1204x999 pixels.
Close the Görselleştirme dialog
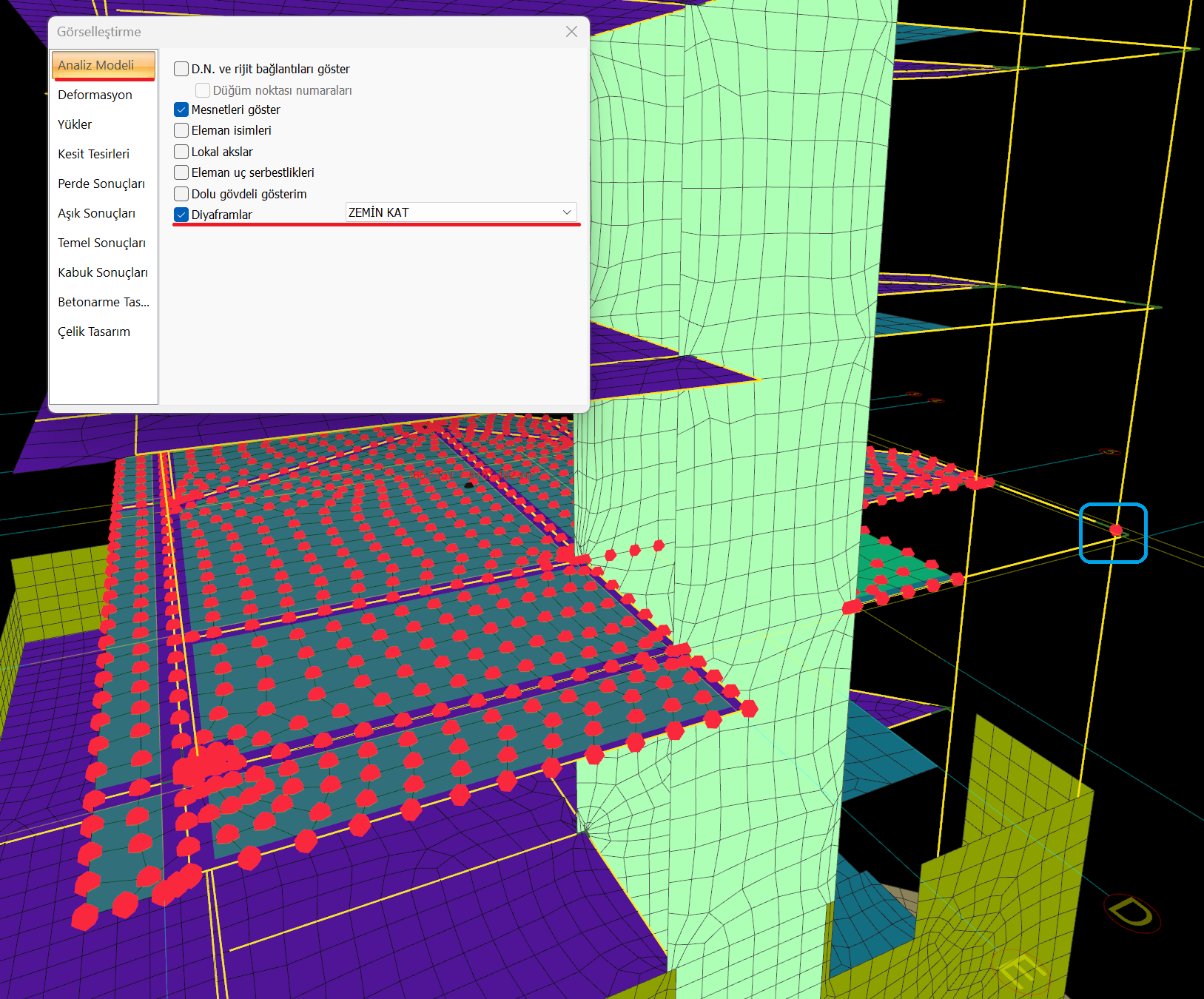coord(571,31)
